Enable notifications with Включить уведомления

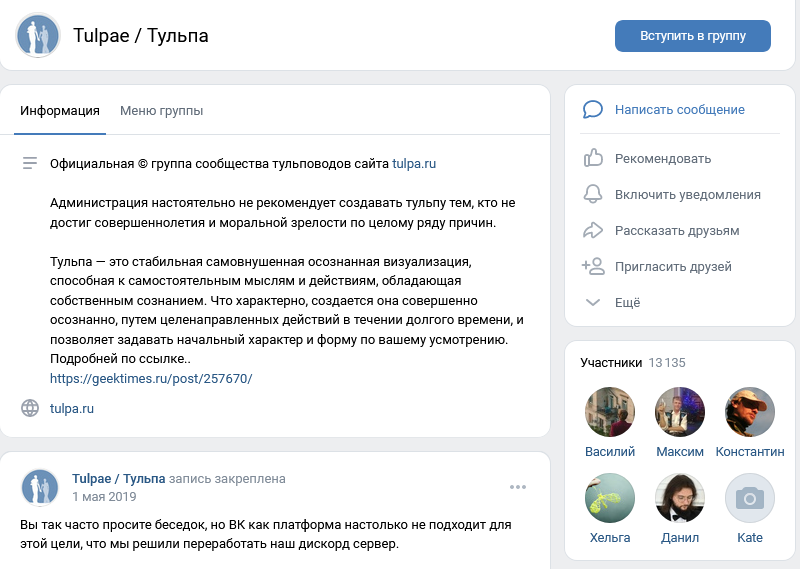tap(687, 194)
